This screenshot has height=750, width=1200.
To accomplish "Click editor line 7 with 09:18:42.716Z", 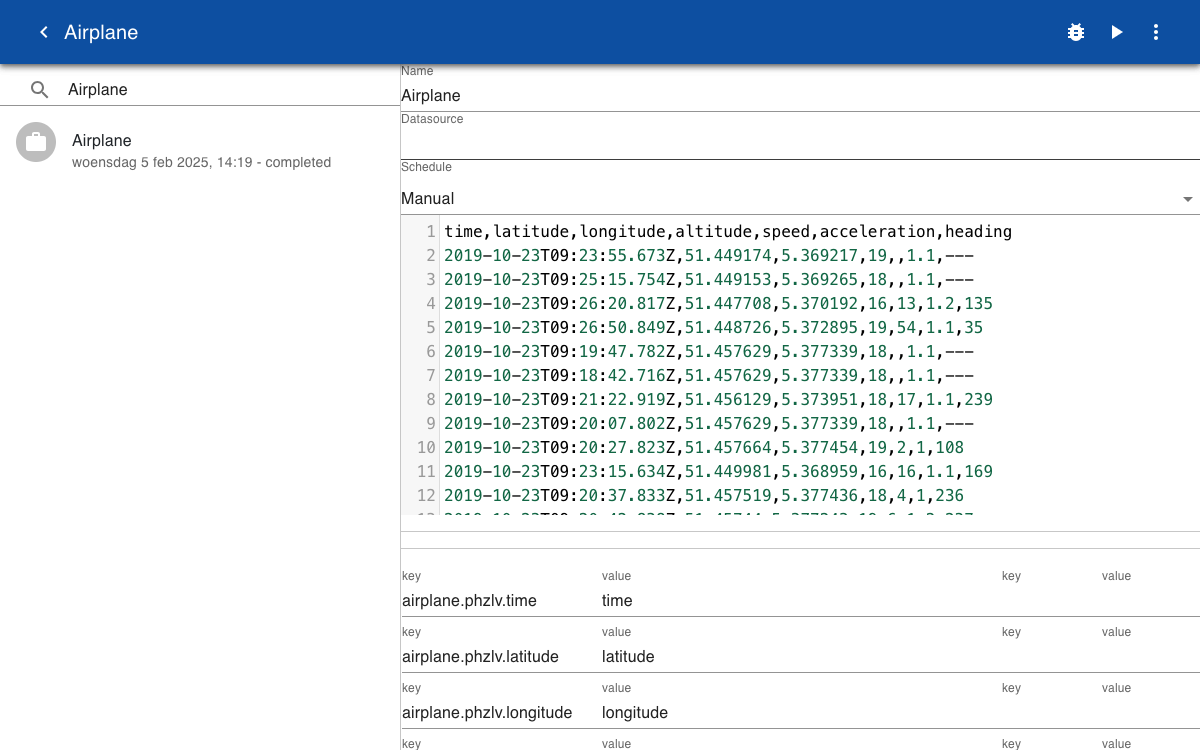I will pyautogui.click(x=709, y=376).
